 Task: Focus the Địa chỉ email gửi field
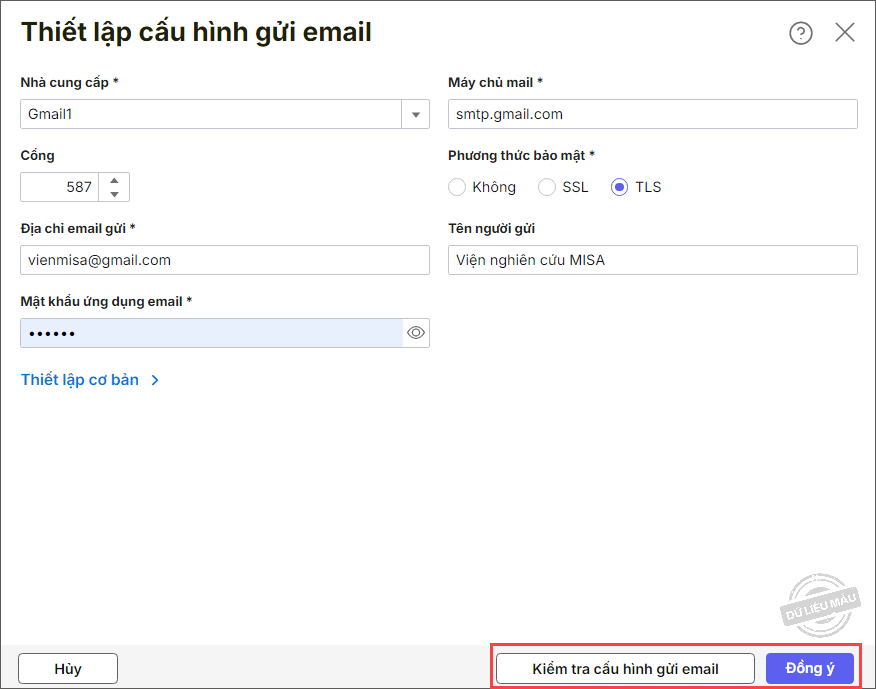(224, 260)
